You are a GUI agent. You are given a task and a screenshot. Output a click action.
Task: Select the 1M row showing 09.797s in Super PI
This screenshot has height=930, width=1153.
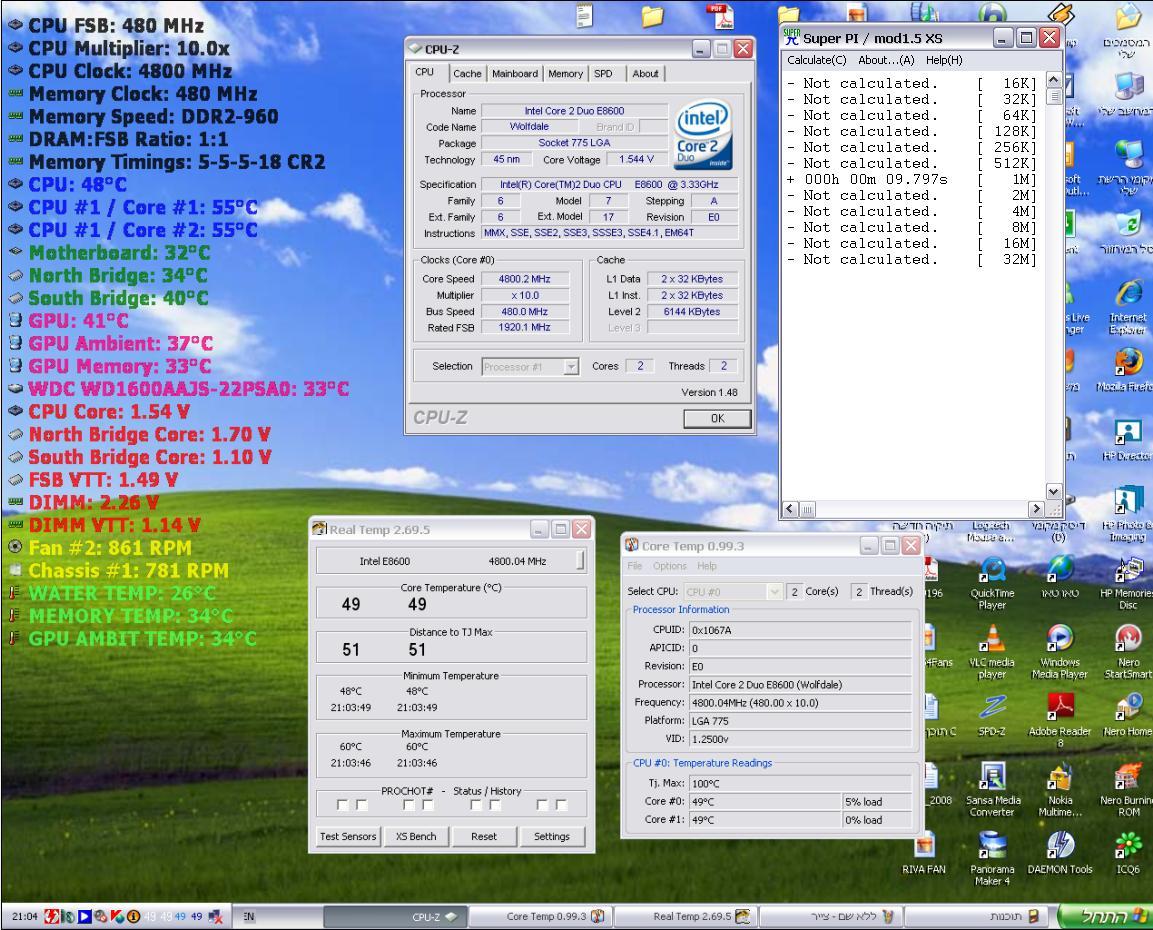pos(911,179)
